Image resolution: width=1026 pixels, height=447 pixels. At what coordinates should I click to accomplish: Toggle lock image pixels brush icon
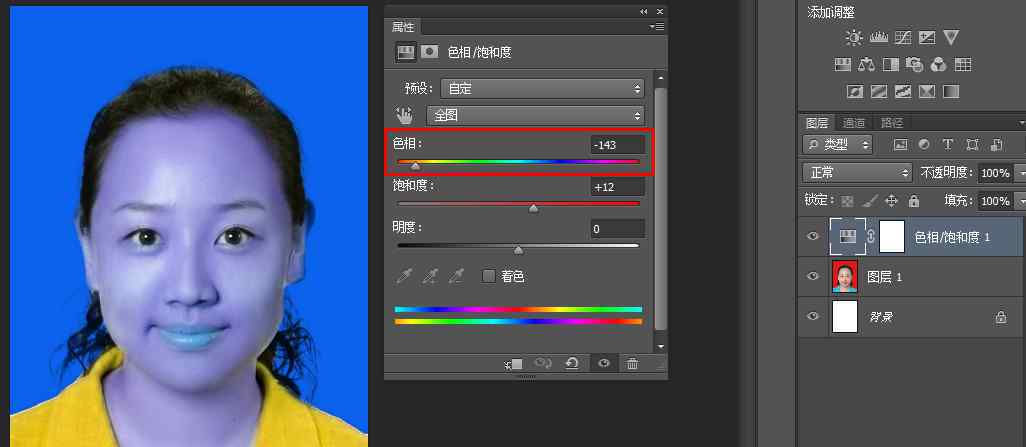[870, 201]
